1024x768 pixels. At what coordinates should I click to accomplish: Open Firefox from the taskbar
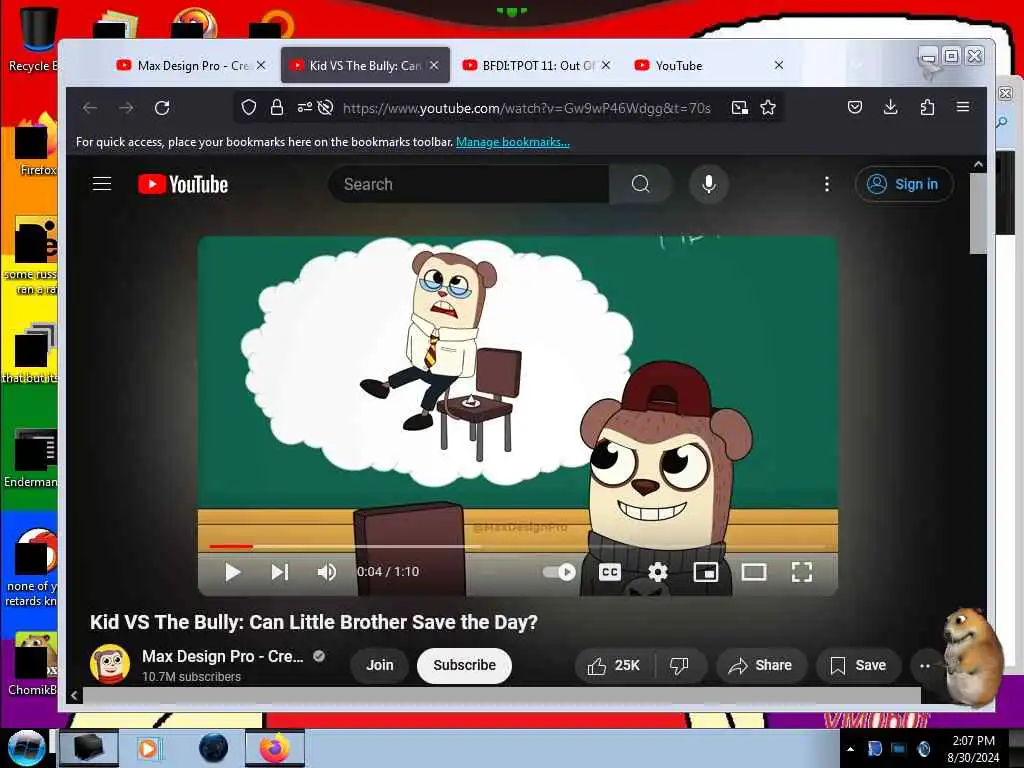[x=274, y=748]
